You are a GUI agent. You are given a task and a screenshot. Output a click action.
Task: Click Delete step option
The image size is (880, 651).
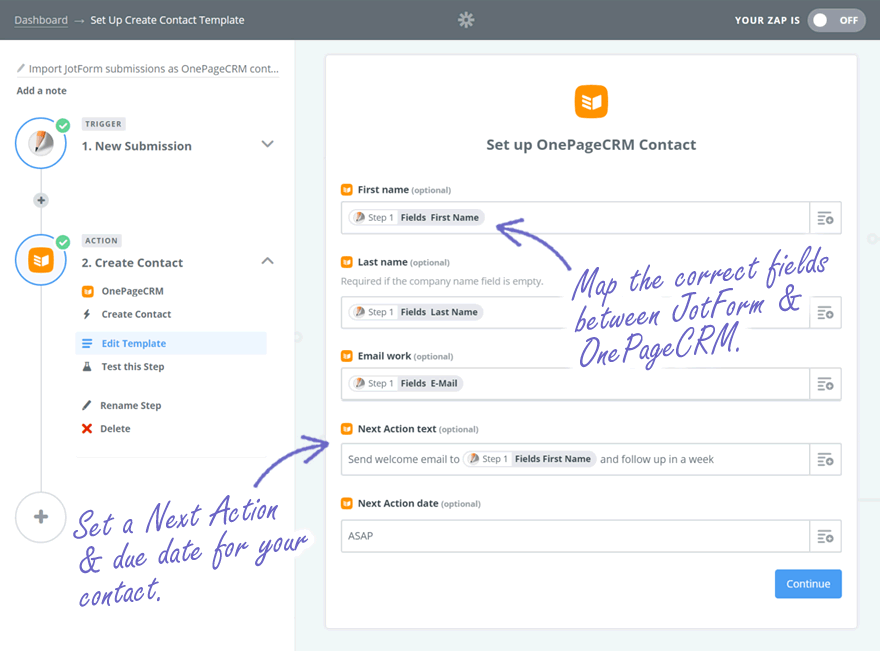pos(115,428)
